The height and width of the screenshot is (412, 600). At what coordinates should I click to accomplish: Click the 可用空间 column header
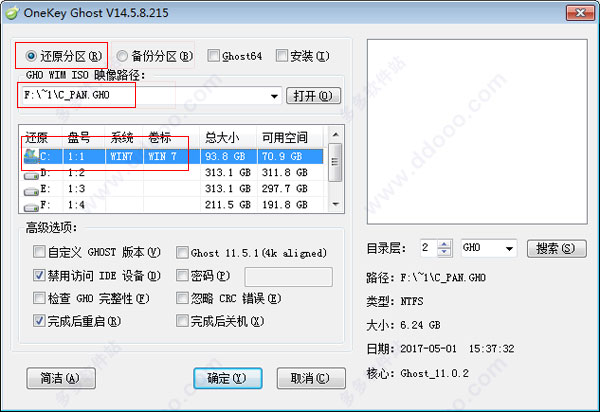pyautogui.click(x=285, y=138)
